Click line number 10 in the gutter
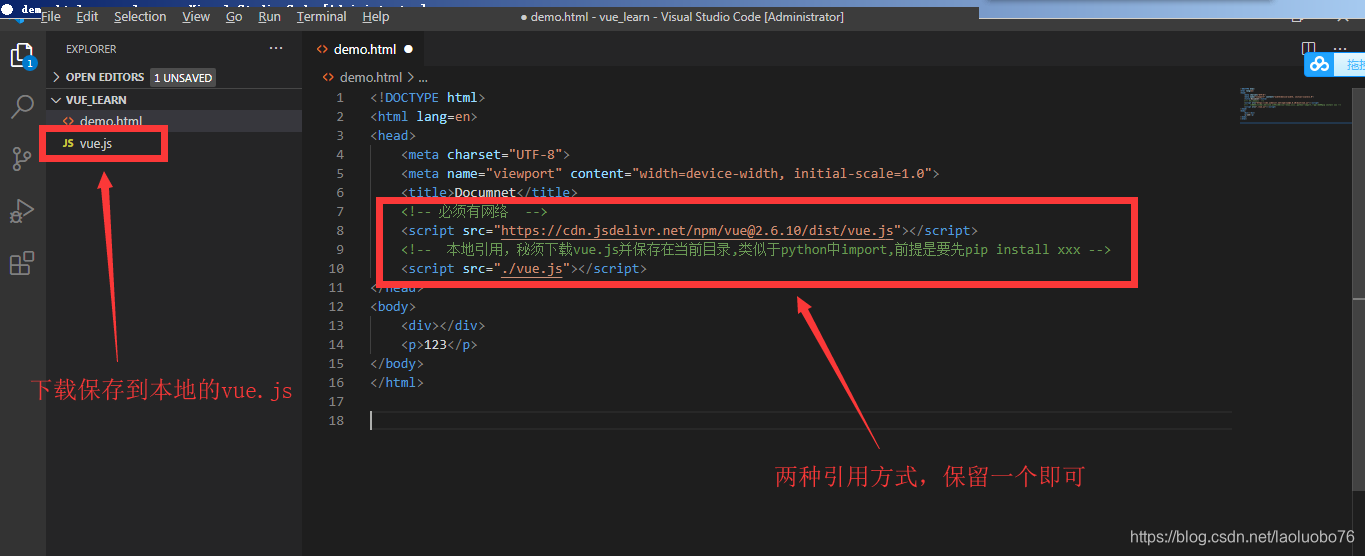This screenshot has width=1365, height=556. pos(336,269)
